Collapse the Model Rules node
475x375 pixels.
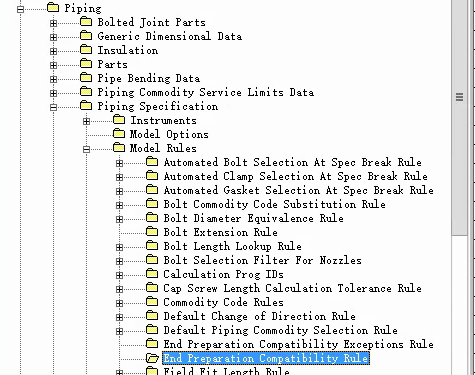point(86,149)
